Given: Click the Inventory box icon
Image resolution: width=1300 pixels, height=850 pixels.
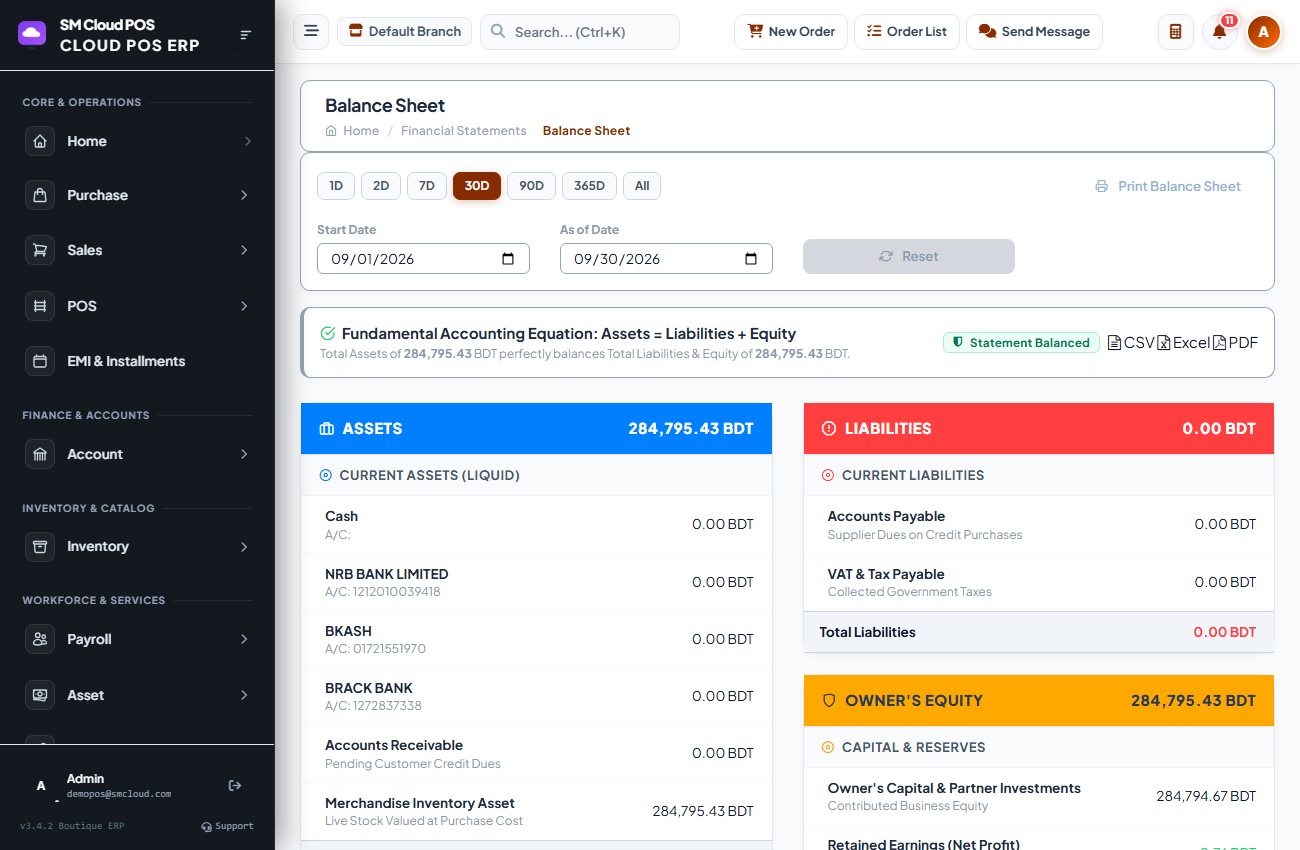Looking at the screenshot, I should (x=40, y=546).
